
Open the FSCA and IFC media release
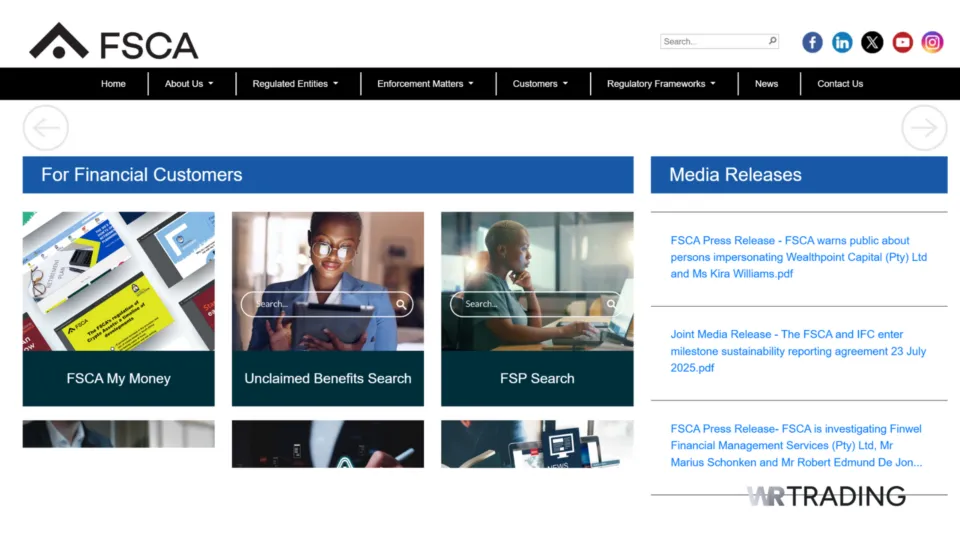(x=798, y=351)
